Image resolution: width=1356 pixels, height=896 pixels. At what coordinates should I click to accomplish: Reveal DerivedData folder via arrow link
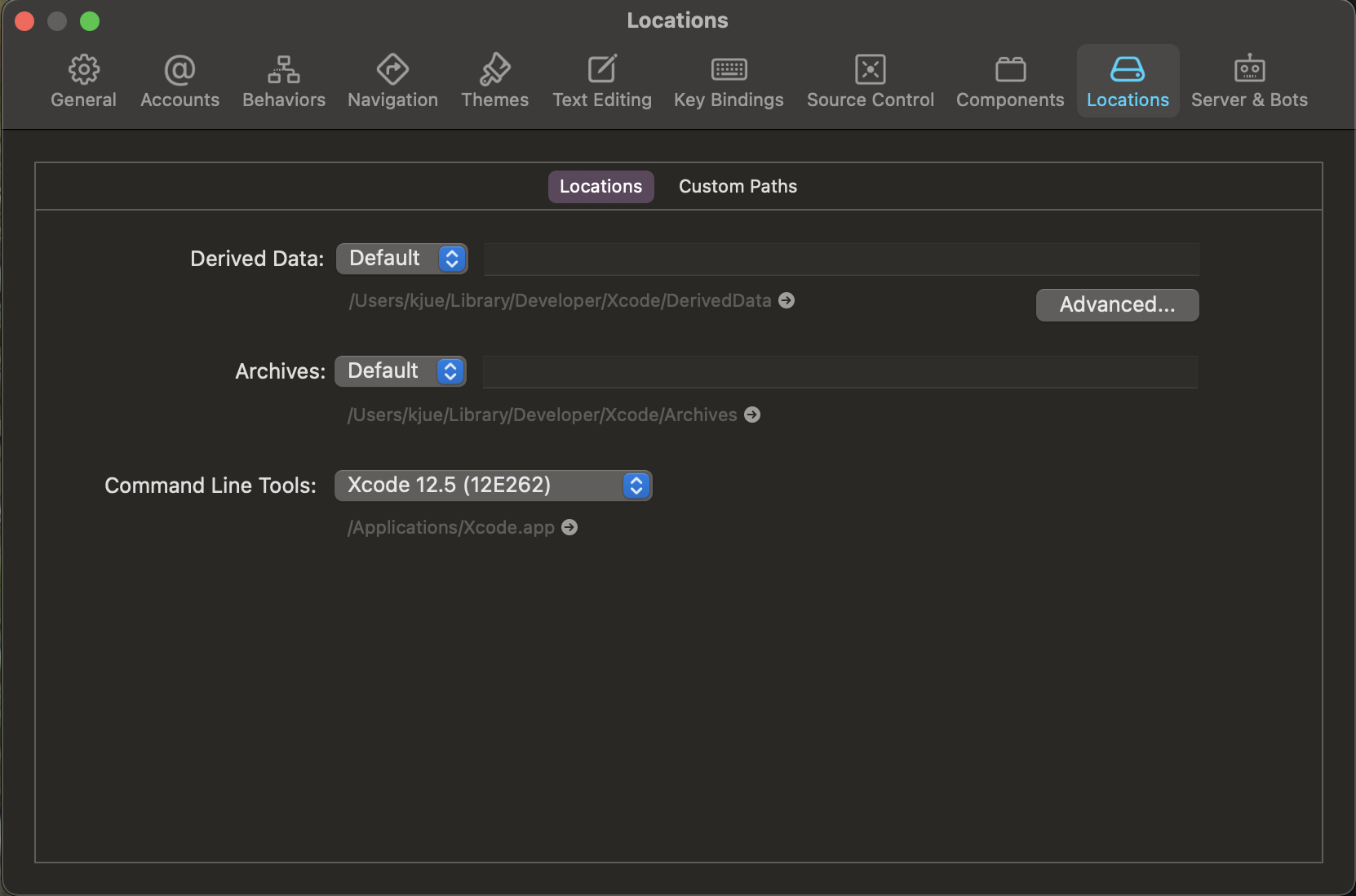786,300
